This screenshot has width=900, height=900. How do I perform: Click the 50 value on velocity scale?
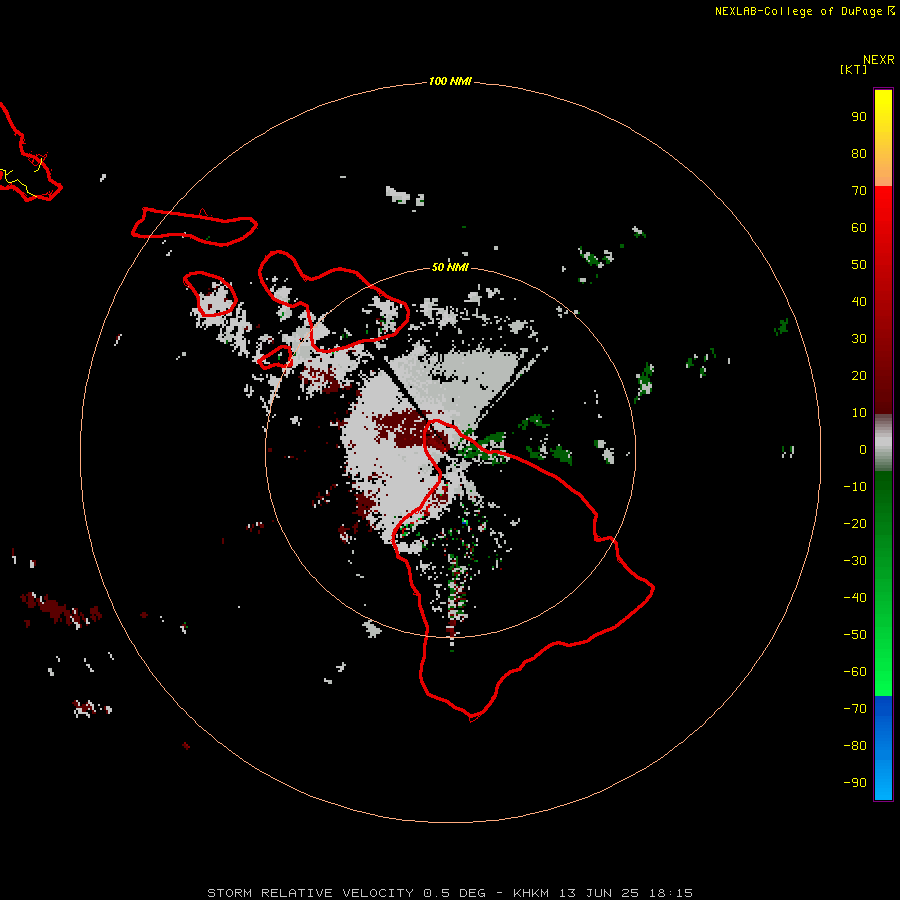(x=859, y=265)
